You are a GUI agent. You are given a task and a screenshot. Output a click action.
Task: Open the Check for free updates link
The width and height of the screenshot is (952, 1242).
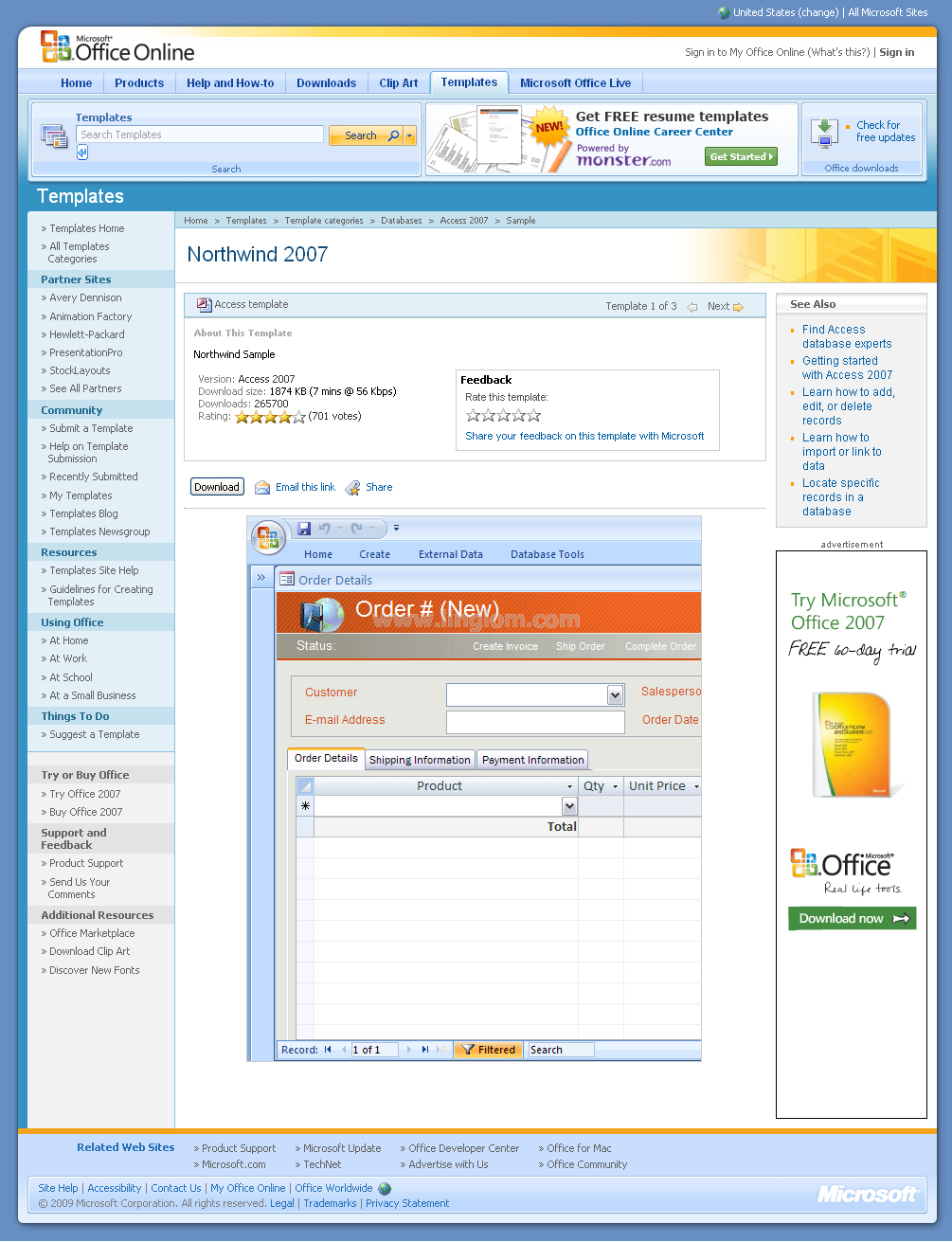coord(886,132)
